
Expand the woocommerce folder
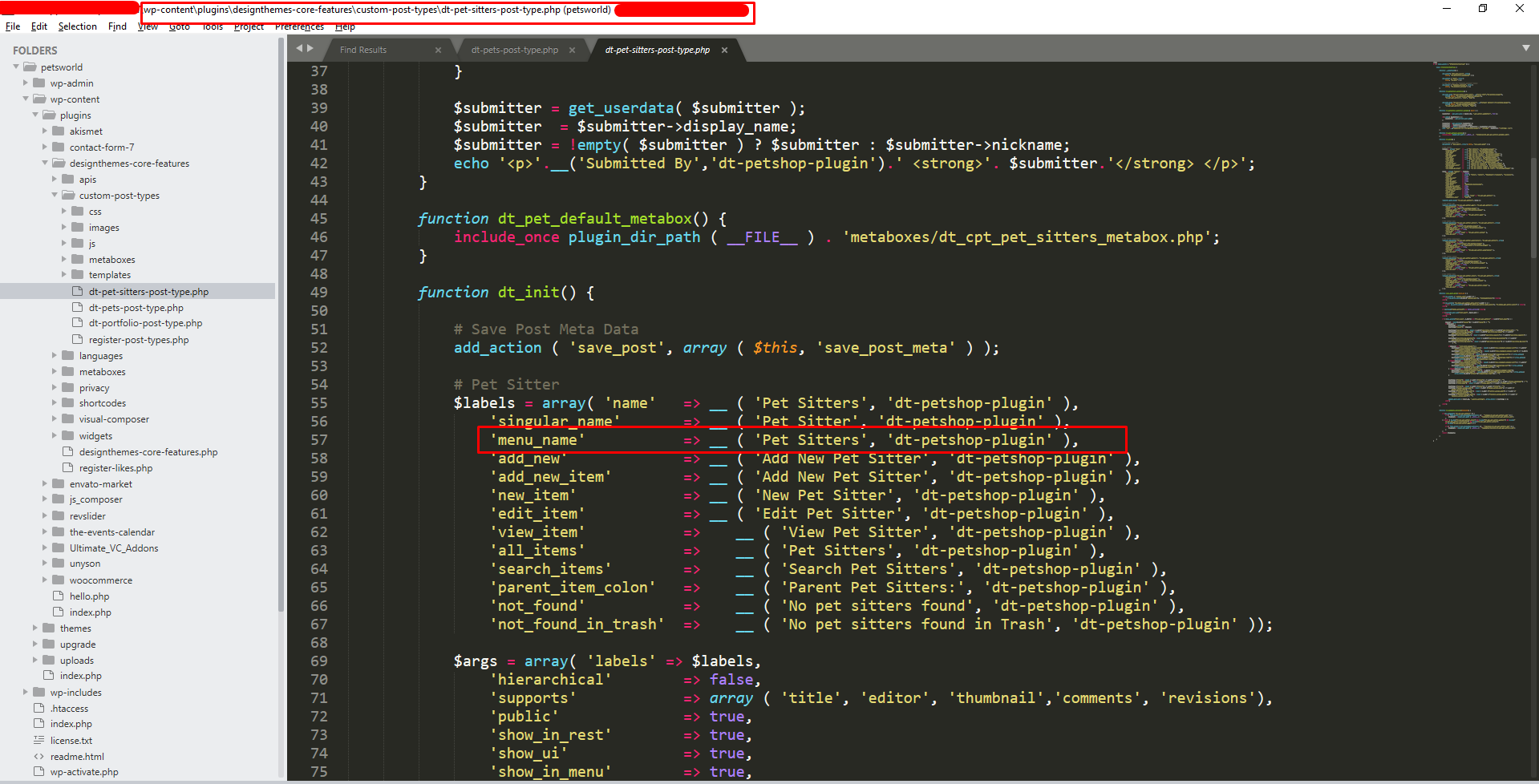45,580
